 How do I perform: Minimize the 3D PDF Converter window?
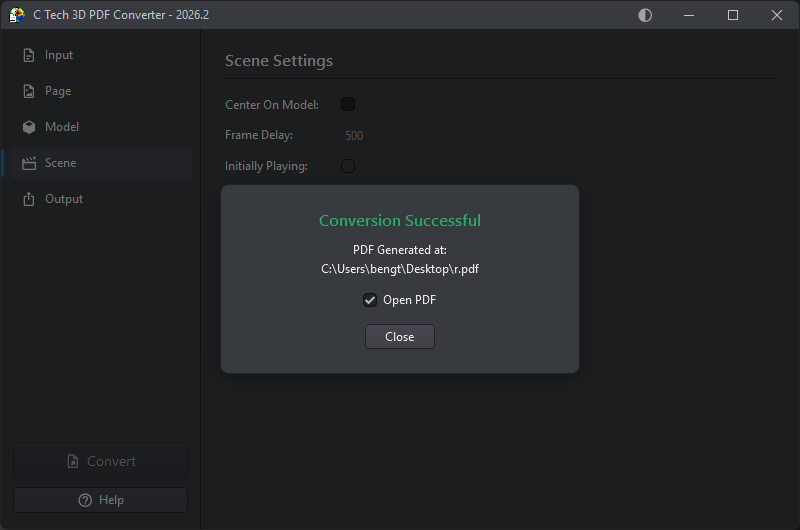(x=689, y=15)
